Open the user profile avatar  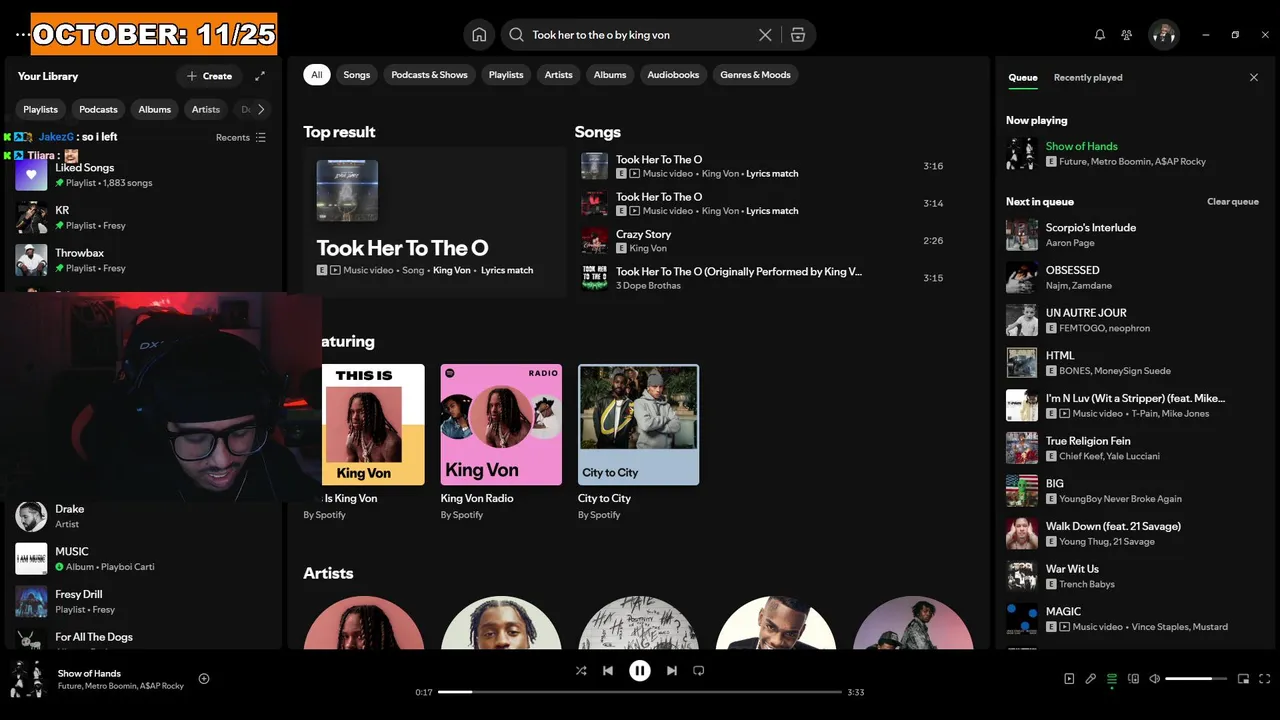[1163, 35]
